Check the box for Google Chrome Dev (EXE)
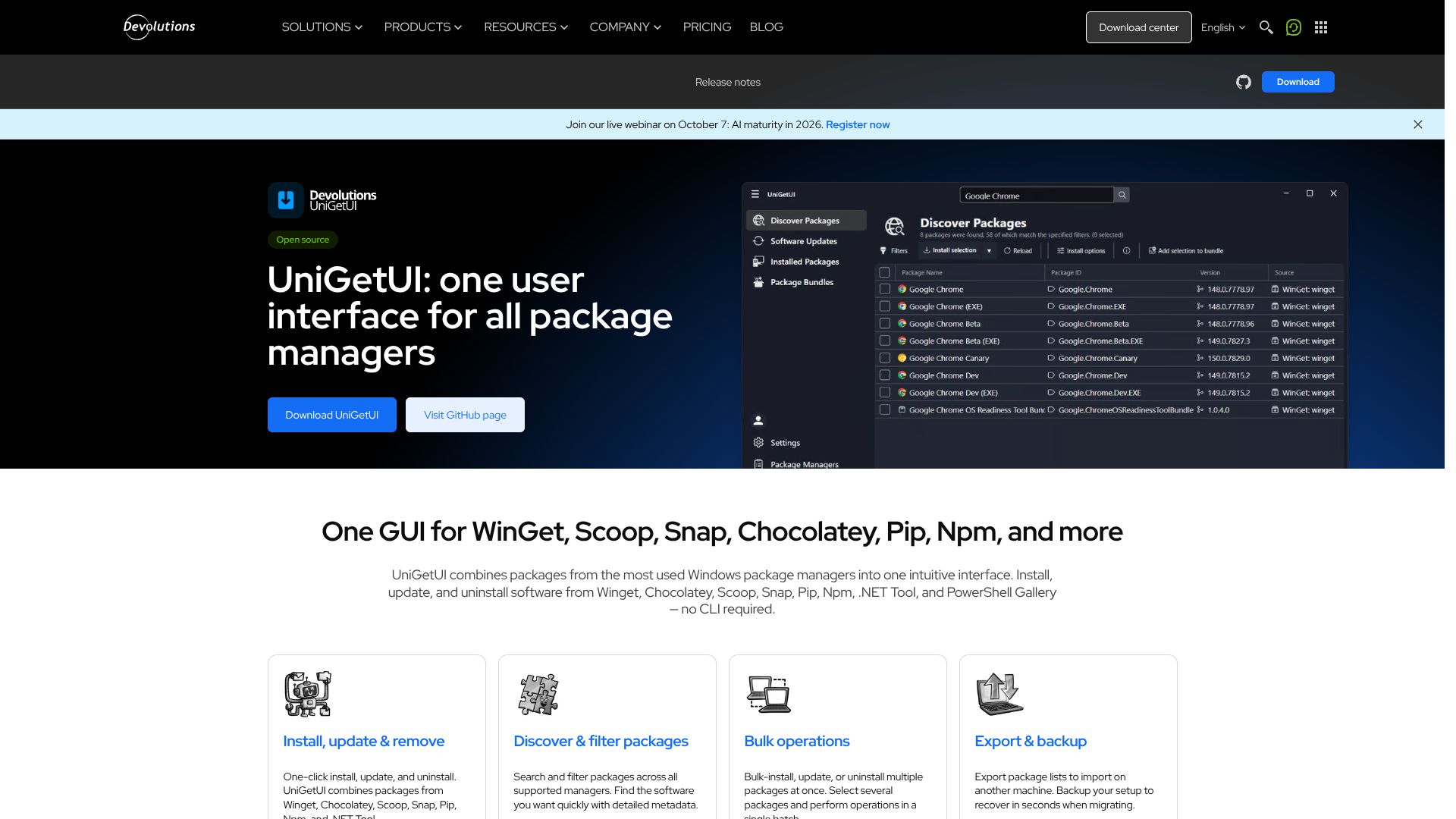The height and width of the screenshot is (819, 1456). click(885, 393)
